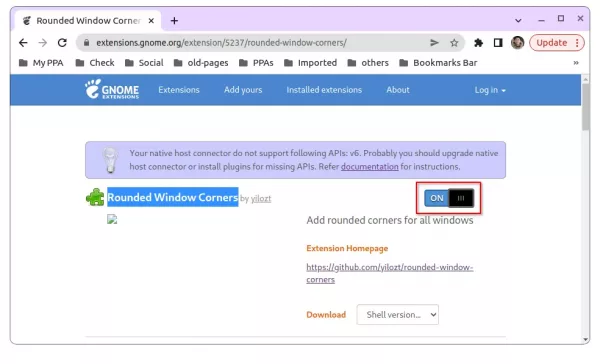Open author yilozt's profile link
The image size is (600, 364).
[x=261, y=199]
